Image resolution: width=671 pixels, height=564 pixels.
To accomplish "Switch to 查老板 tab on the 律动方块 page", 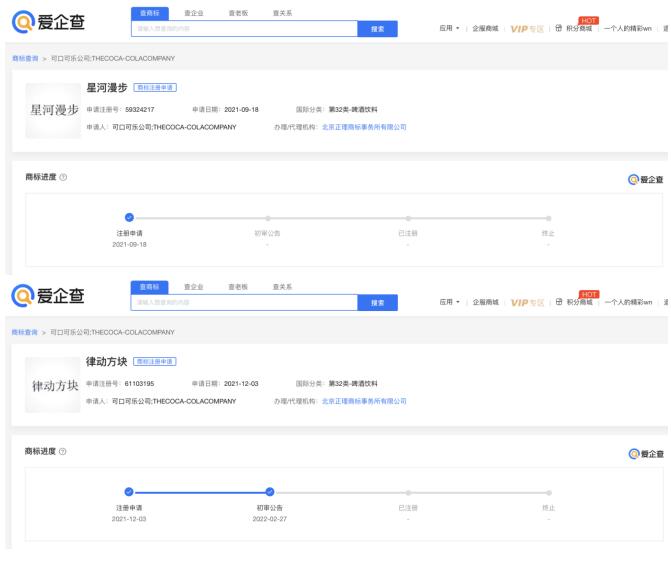I will [238, 287].
